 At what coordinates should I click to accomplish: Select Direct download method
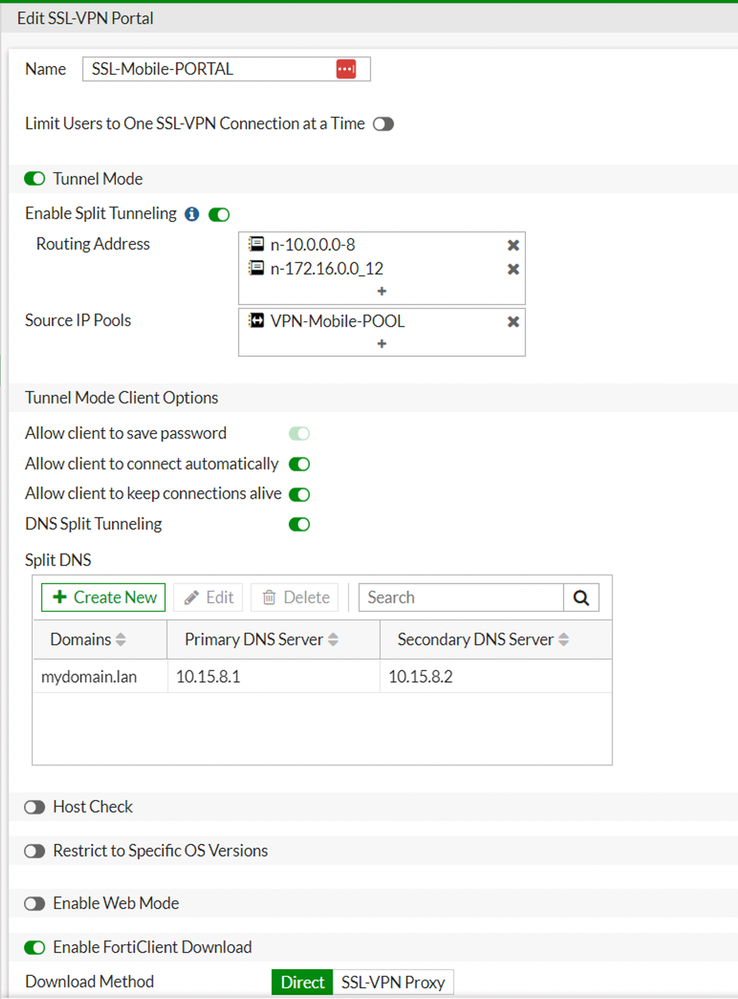coord(302,982)
